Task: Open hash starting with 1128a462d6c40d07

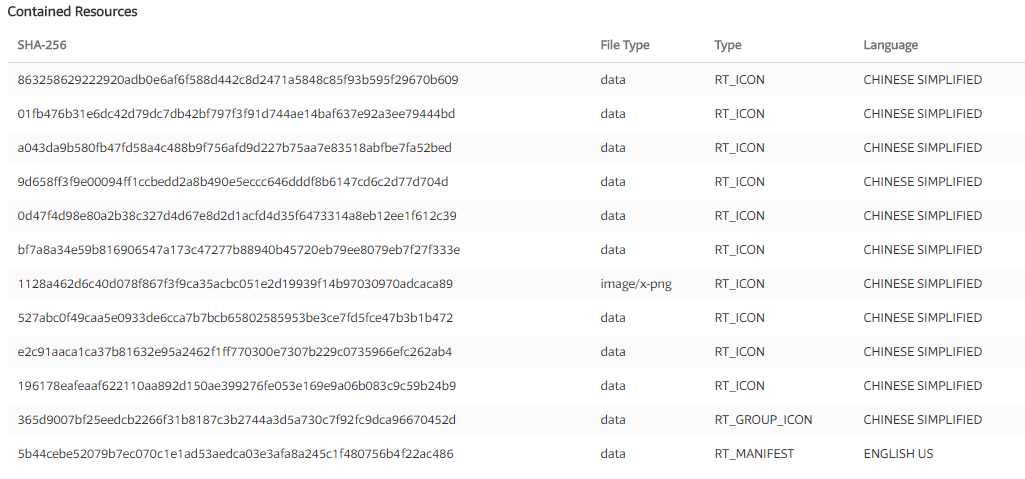Action: click(235, 284)
